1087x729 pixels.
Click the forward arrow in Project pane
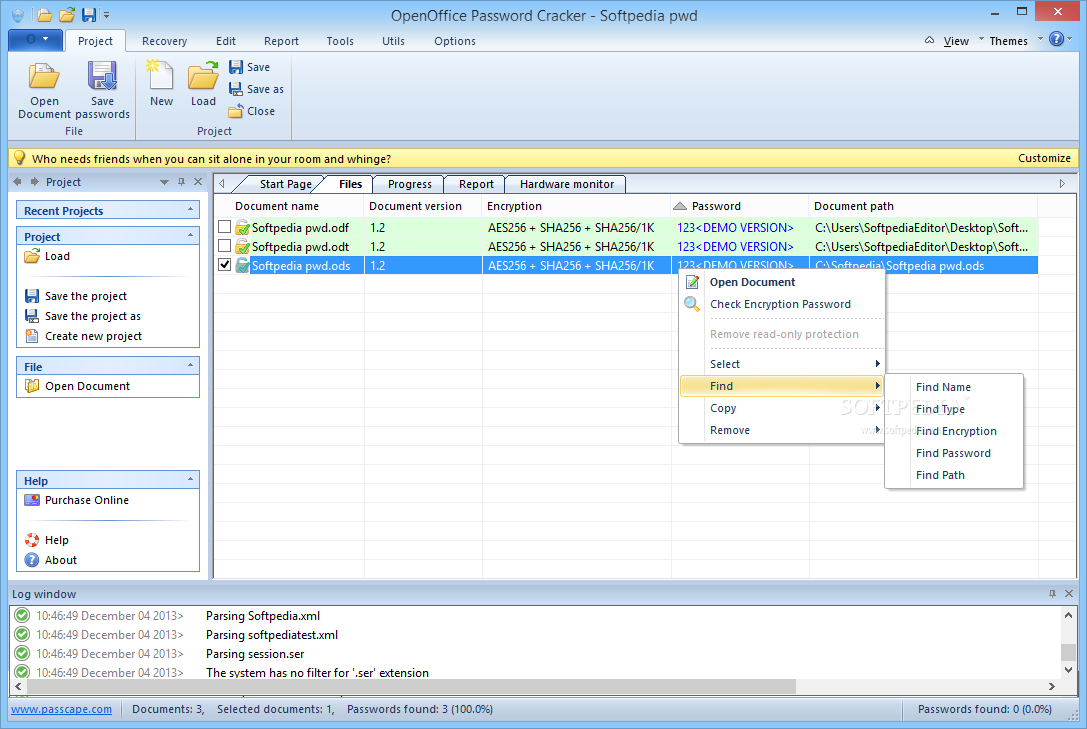[34, 182]
